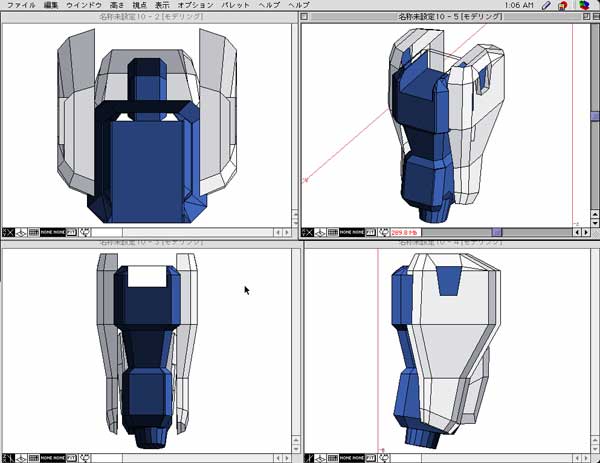Click the grid icon in window 10-2
Screen dimensions: 600x463
pos(34,232)
